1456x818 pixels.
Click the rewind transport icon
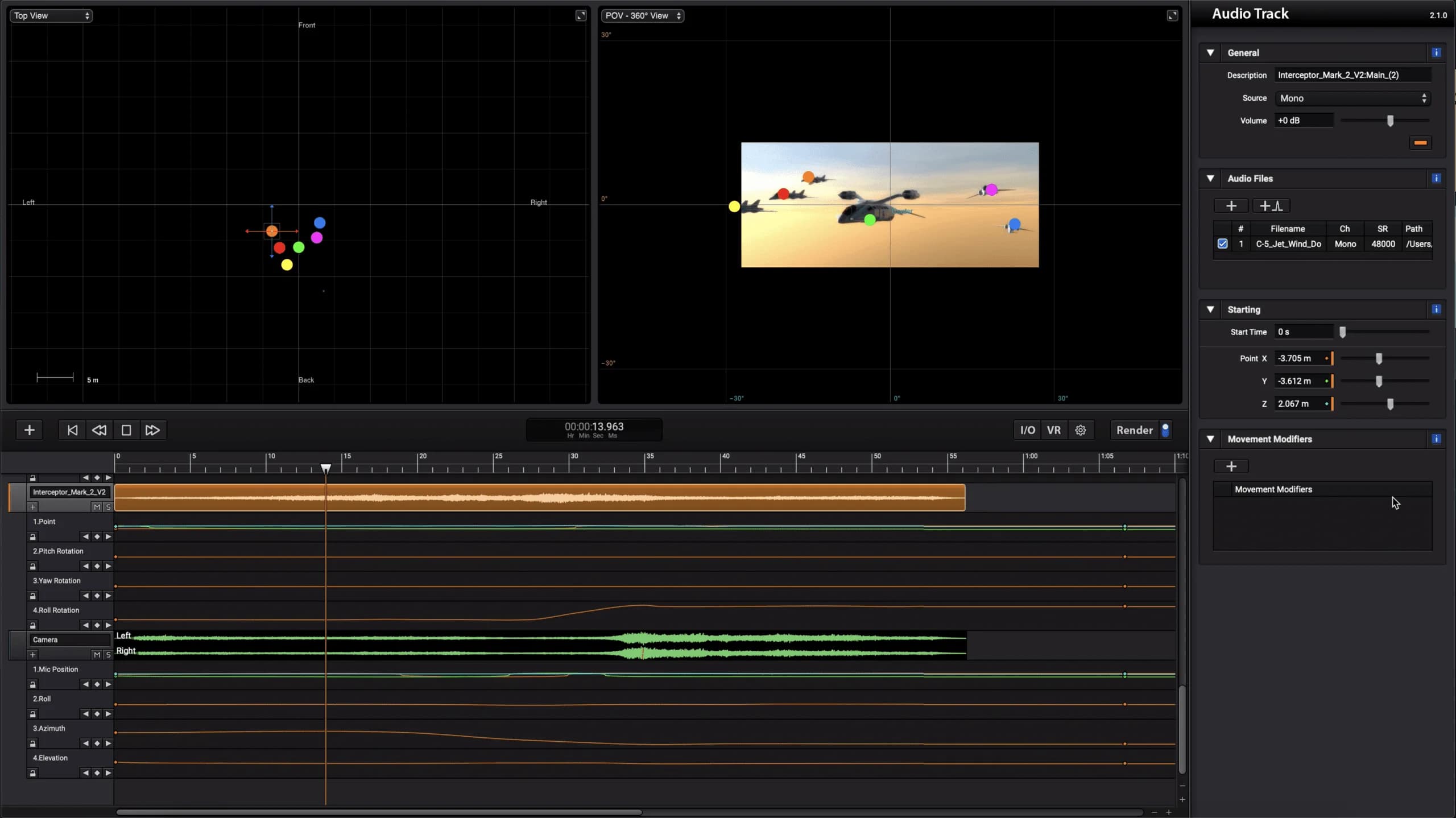click(98, 430)
